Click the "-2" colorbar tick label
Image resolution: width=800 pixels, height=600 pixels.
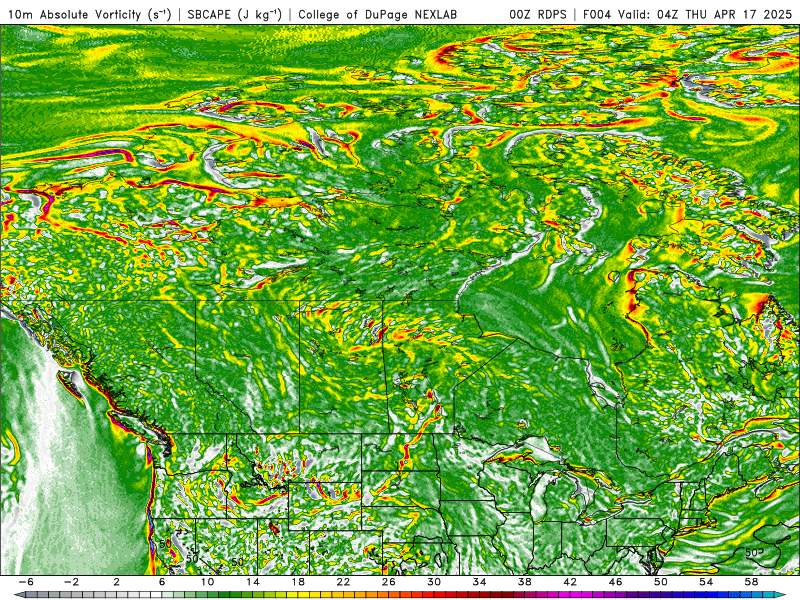coord(71,582)
